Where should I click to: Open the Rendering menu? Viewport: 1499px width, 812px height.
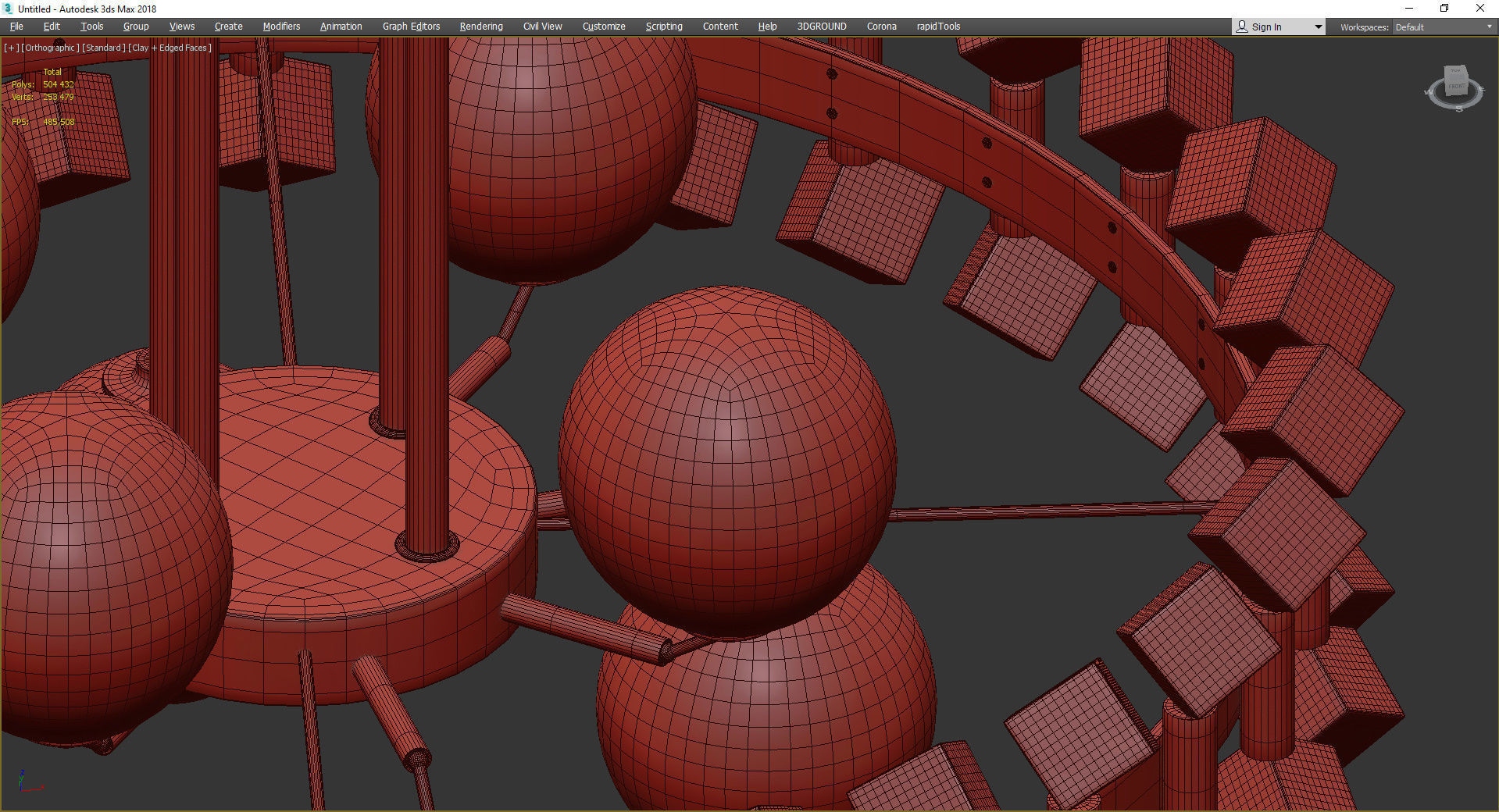(x=481, y=27)
